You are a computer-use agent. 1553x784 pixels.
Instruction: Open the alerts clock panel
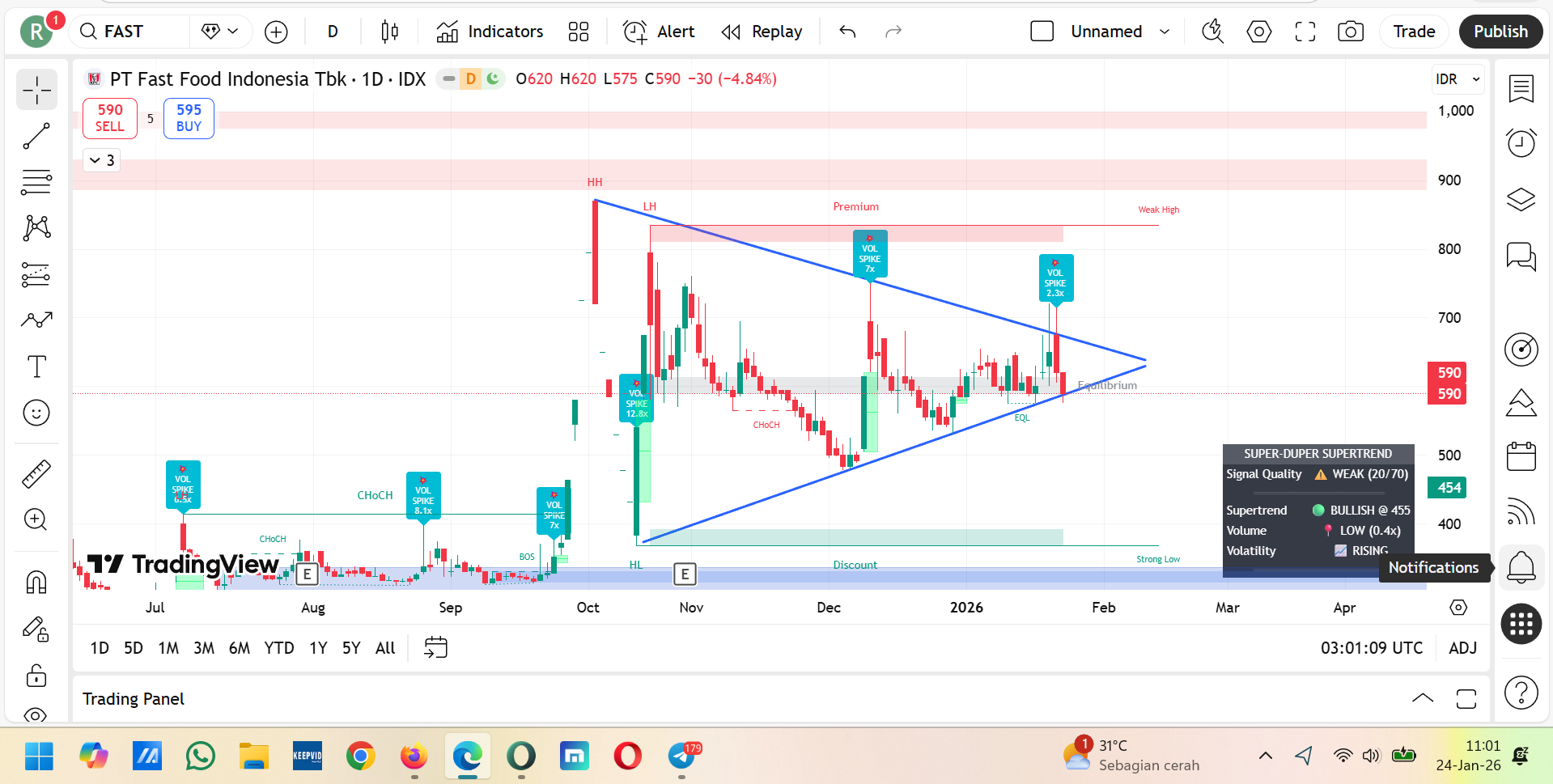tap(1521, 143)
